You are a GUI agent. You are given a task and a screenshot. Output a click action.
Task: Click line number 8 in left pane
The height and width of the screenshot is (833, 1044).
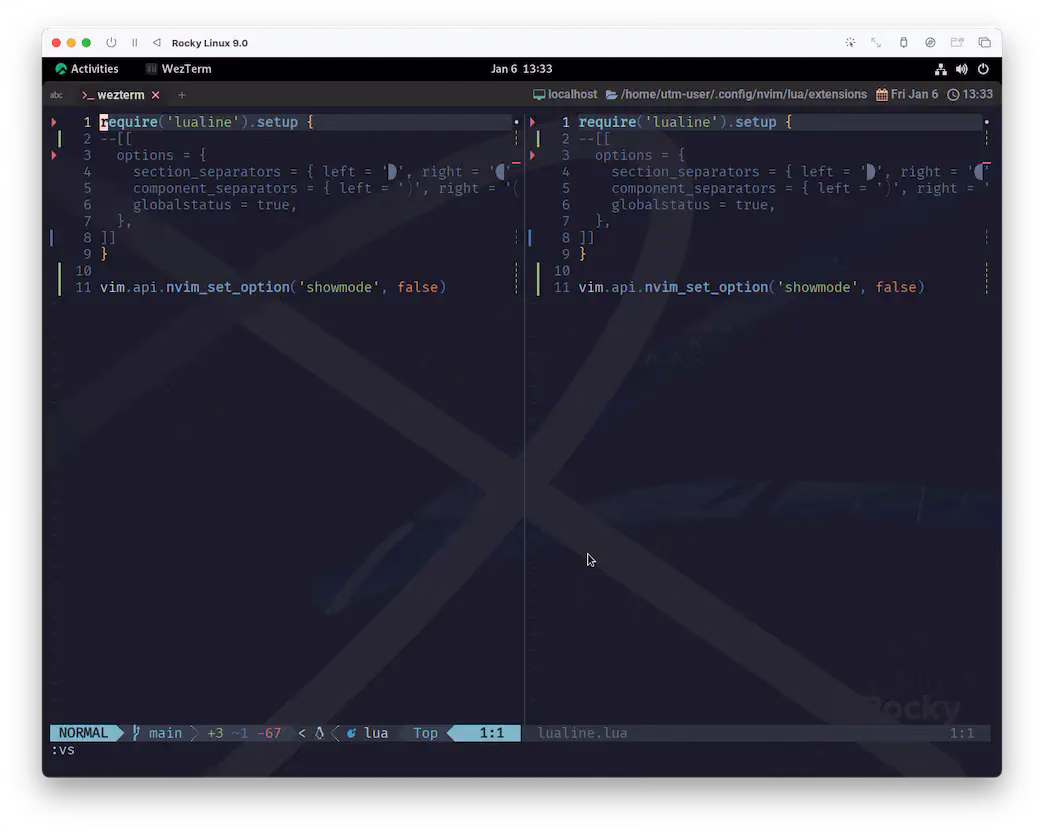coord(87,238)
